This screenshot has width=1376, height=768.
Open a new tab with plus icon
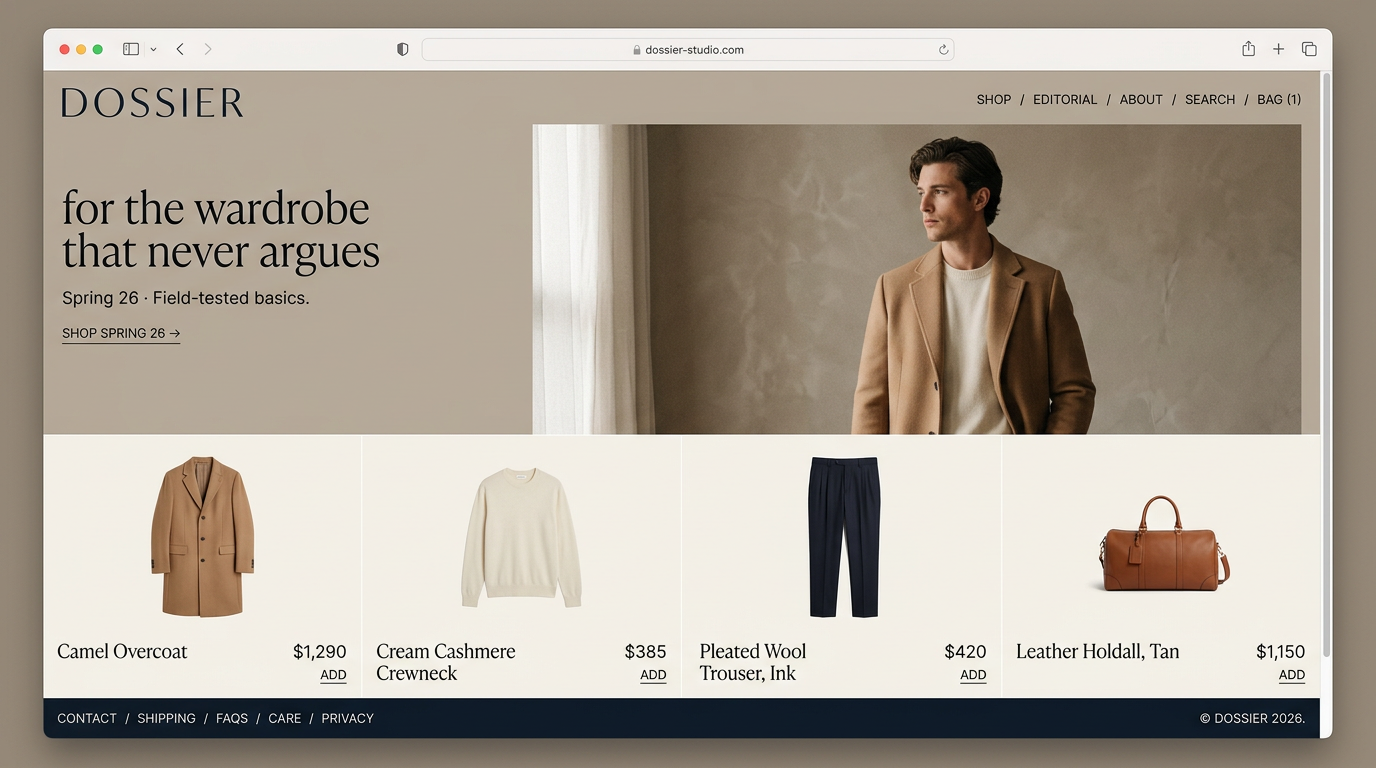(x=1278, y=49)
